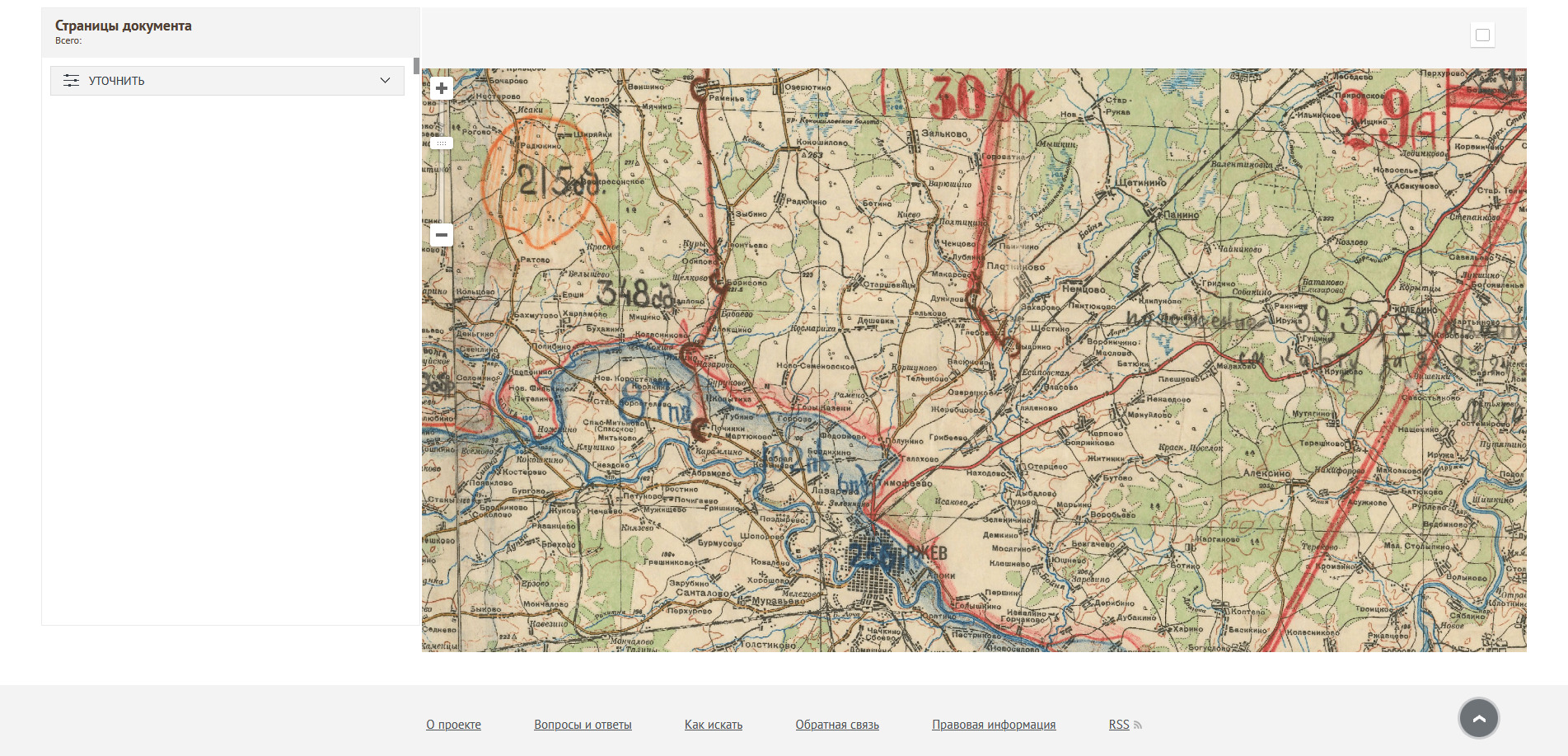Toggle the fullscreen square button above the map
Image resolution: width=1568 pixels, height=756 pixels.
(x=1482, y=35)
